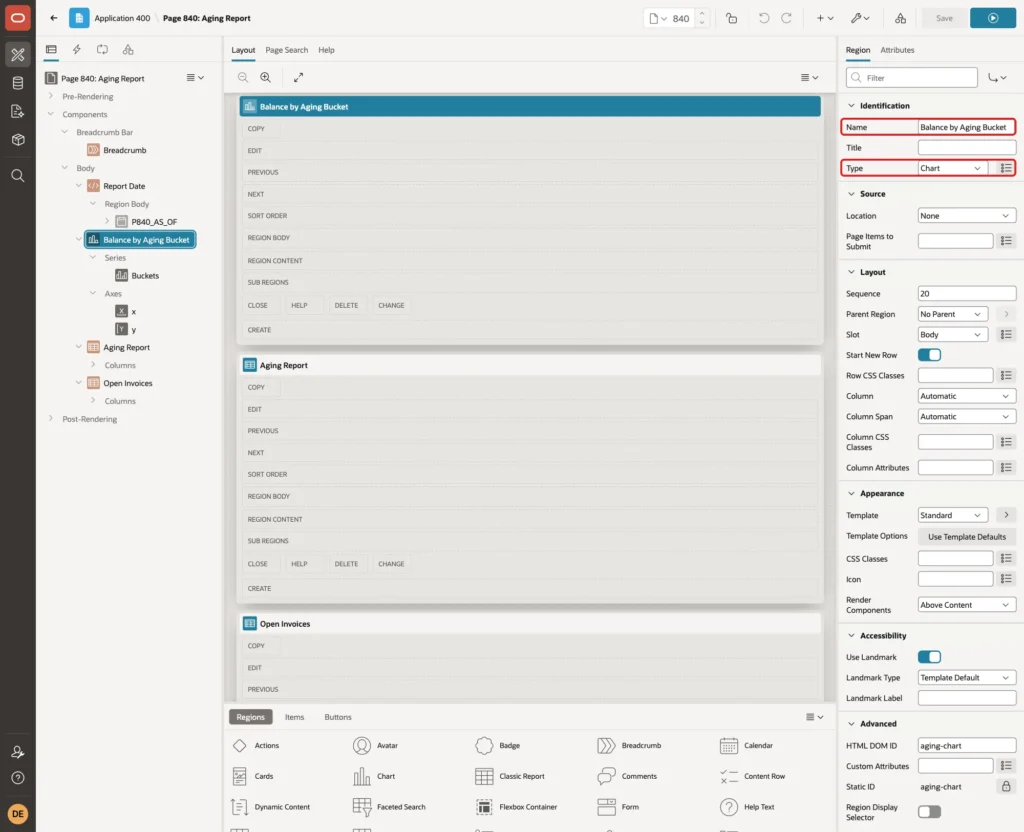Toggle the Use Landmark switch
This screenshot has height=832, width=1024.
(929, 657)
